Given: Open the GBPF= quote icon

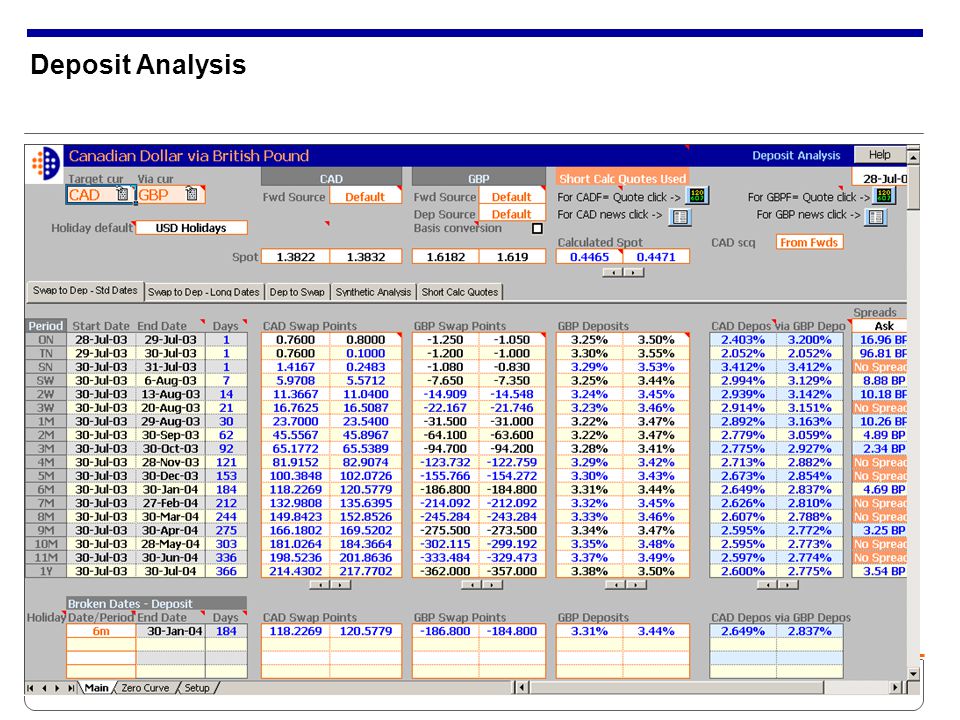Looking at the screenshot, I should tap(885, 196).
